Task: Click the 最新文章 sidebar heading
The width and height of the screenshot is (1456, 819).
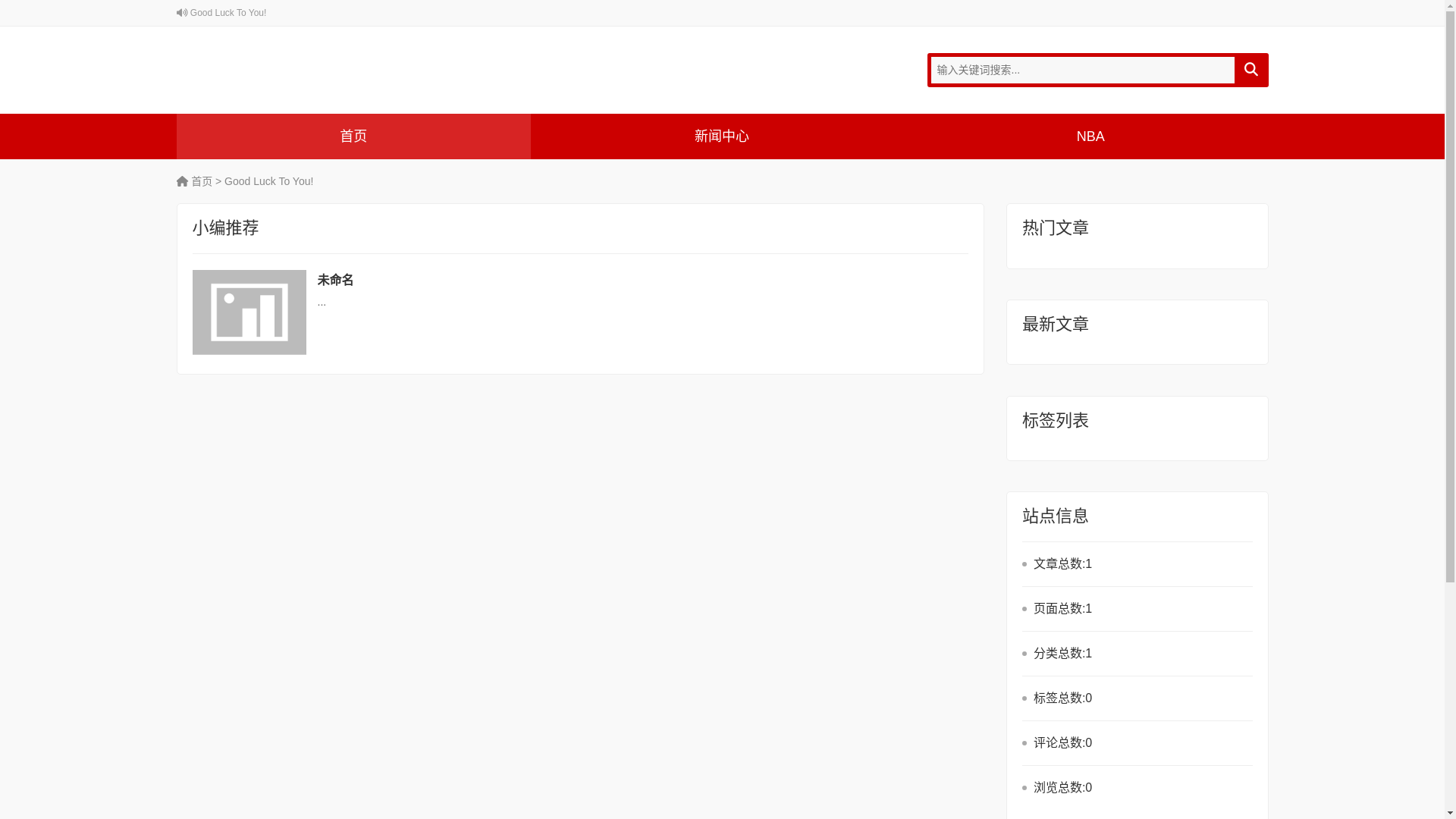Action: (x=1056, y=324)
